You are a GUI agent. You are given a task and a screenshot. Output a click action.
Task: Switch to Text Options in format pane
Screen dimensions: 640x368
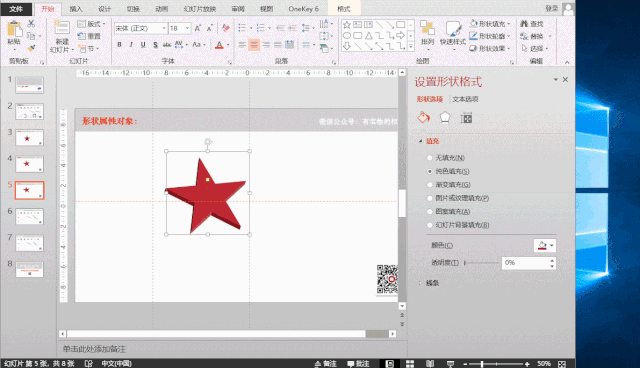[465, 99]
